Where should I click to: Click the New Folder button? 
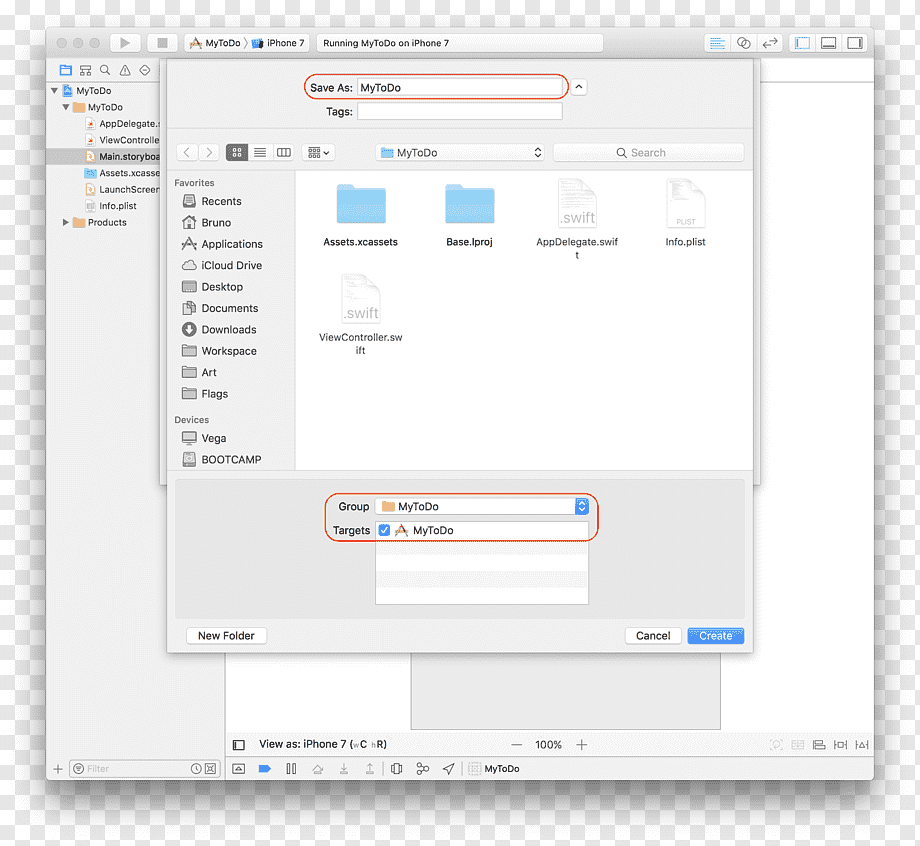click(226, 636)
